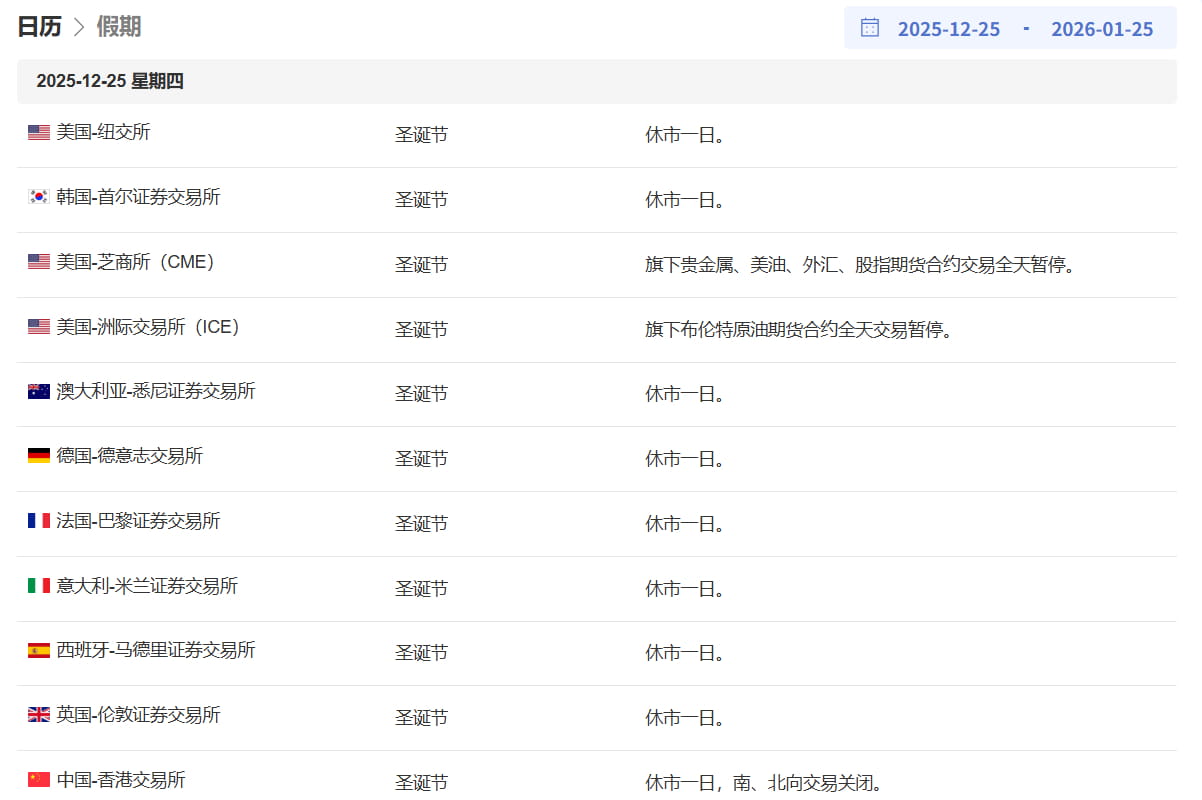Select the text 韩国-首尔证券交易所
1202x800 pixels.
point(138,197)
